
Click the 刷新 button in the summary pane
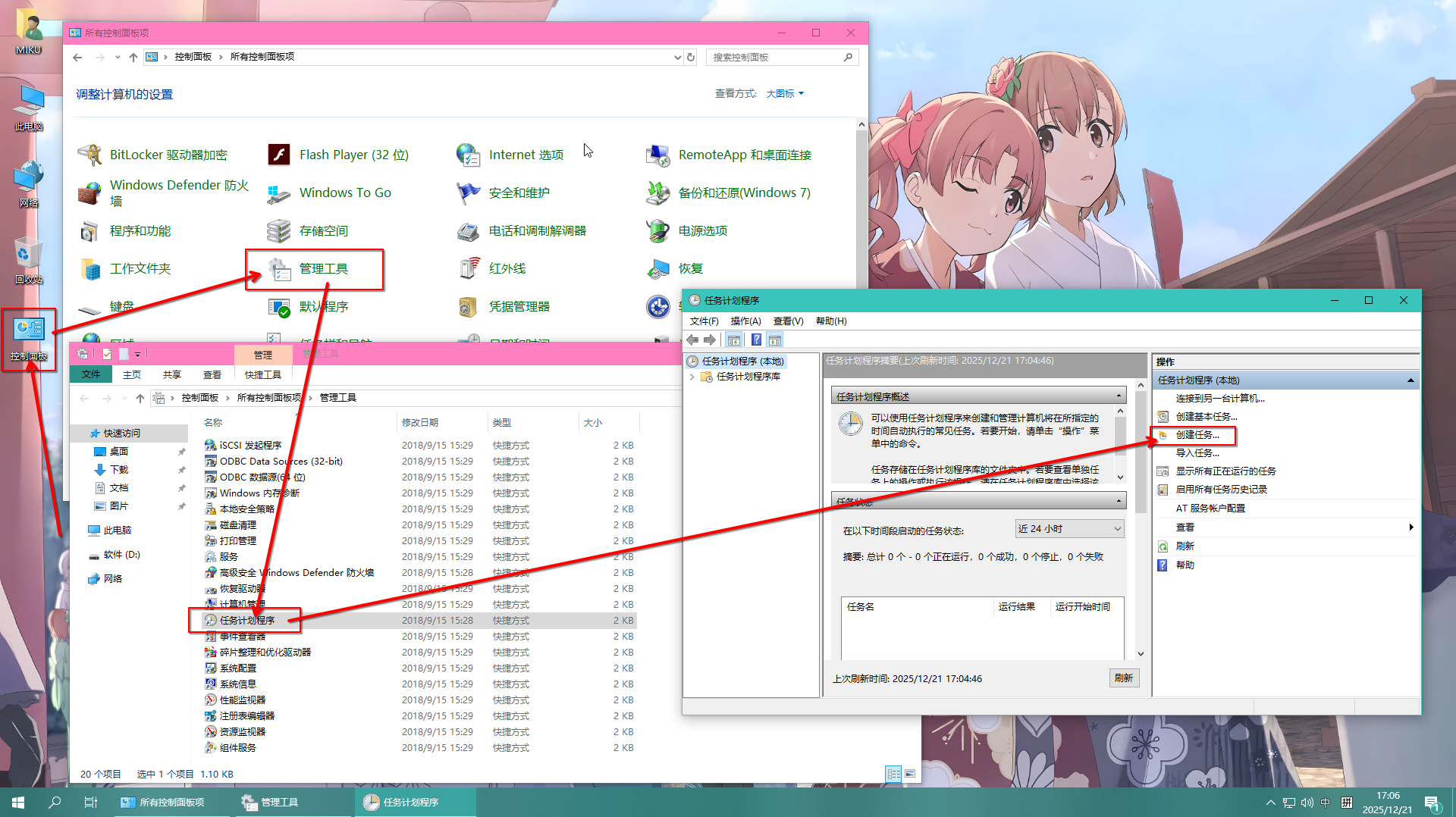[x=1124, y=678]
